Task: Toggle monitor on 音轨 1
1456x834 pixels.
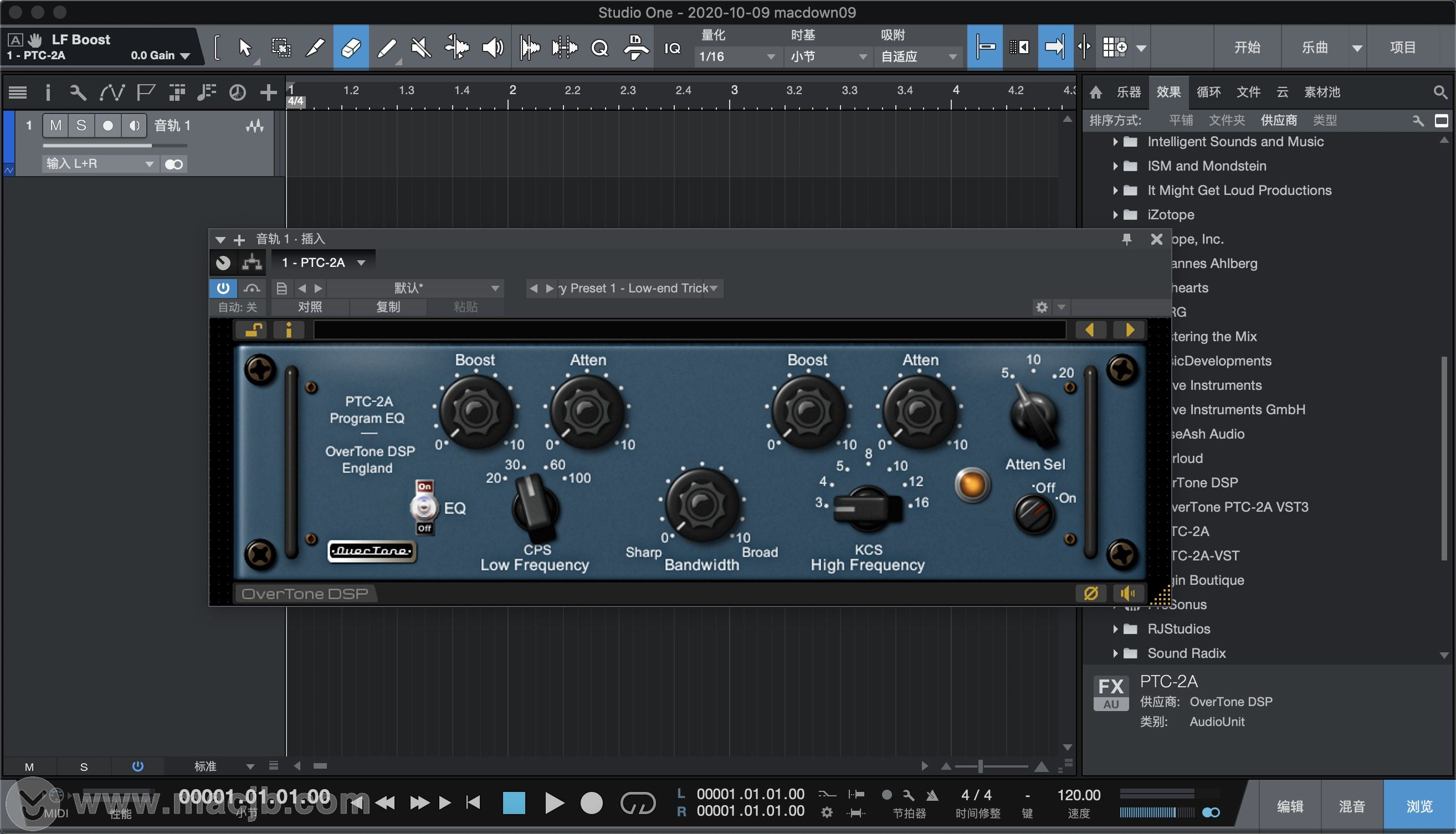Action: point(134,126)
